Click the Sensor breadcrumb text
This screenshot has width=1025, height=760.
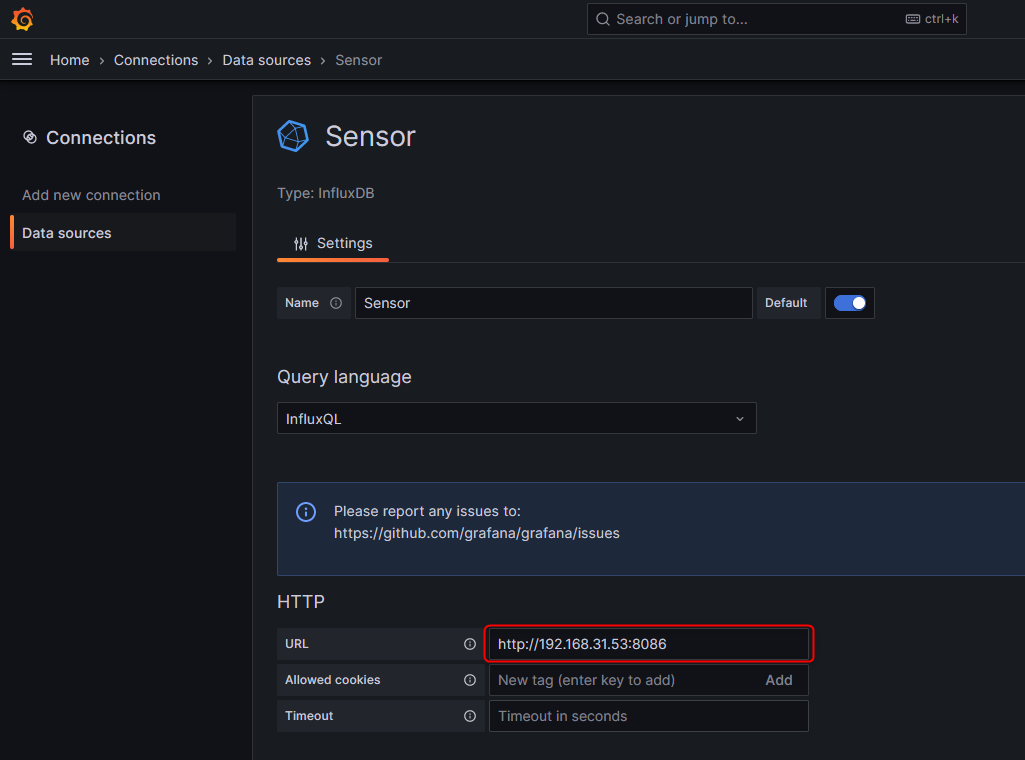point(359,60)
